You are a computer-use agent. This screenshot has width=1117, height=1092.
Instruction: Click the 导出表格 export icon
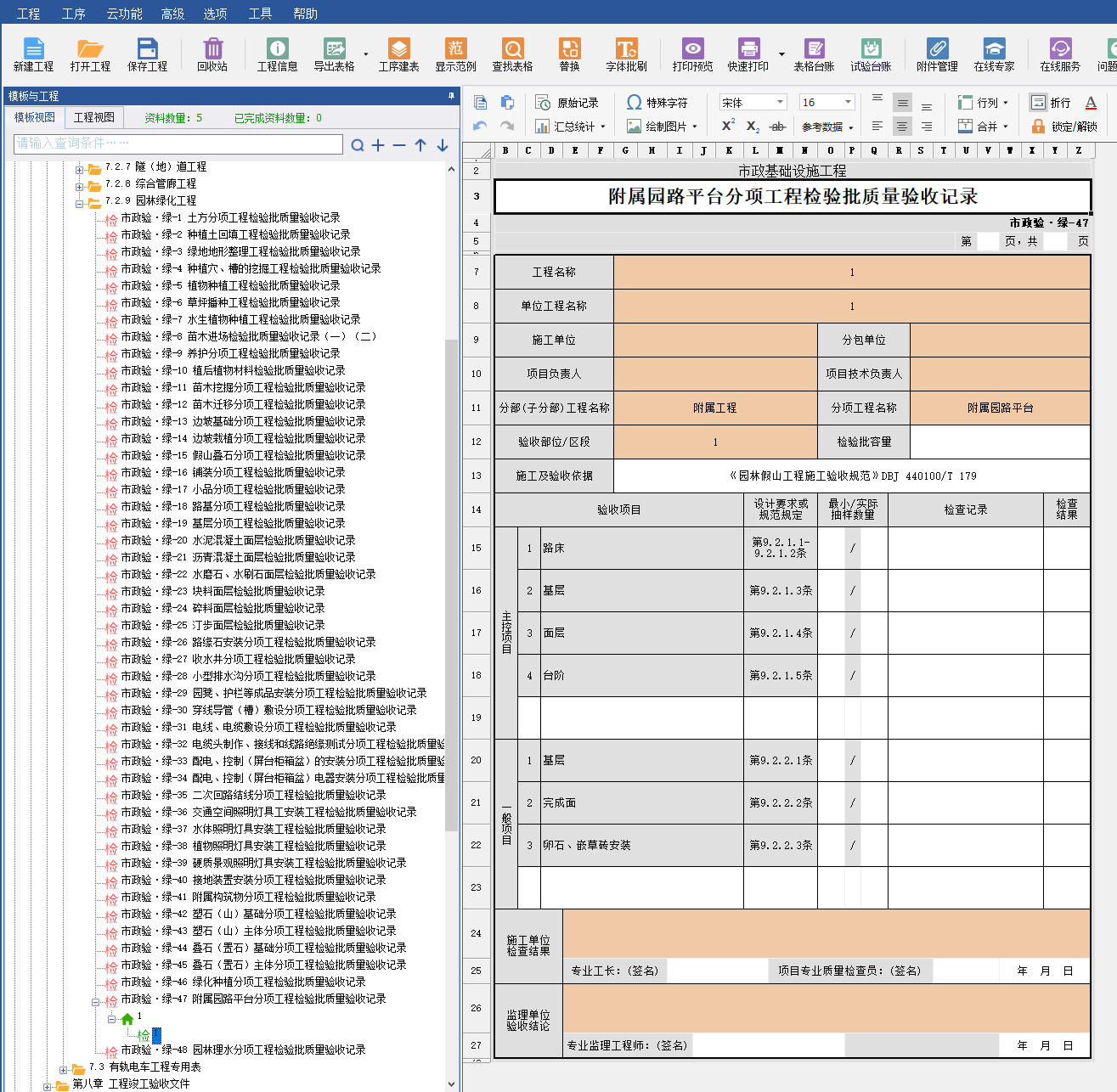coord(334,54)
